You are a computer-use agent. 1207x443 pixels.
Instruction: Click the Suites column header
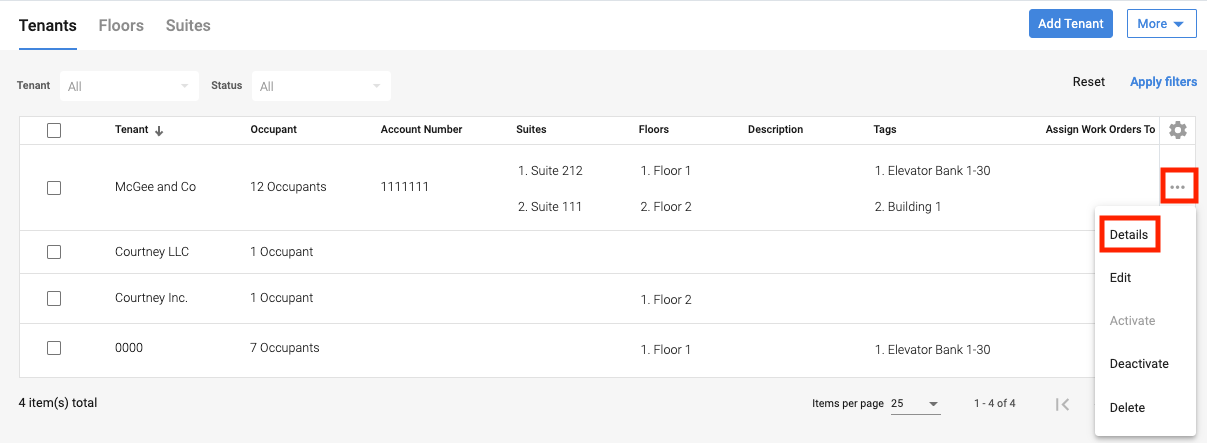point(531,130)
